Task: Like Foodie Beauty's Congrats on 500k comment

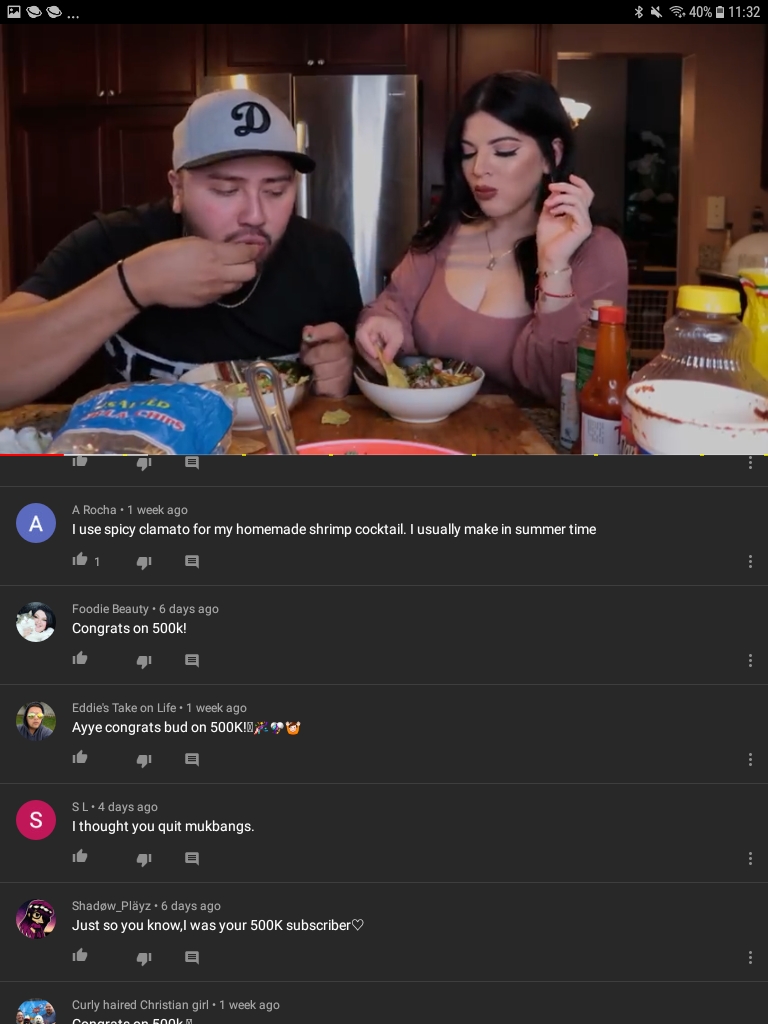Action: [80, 658]
